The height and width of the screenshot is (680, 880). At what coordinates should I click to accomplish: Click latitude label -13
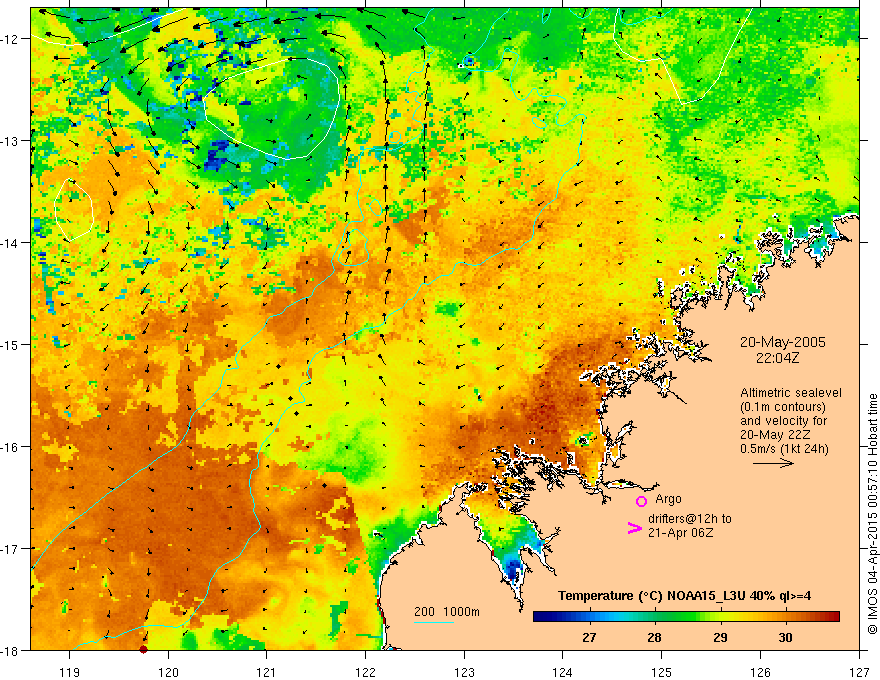(x=9, y=141)
